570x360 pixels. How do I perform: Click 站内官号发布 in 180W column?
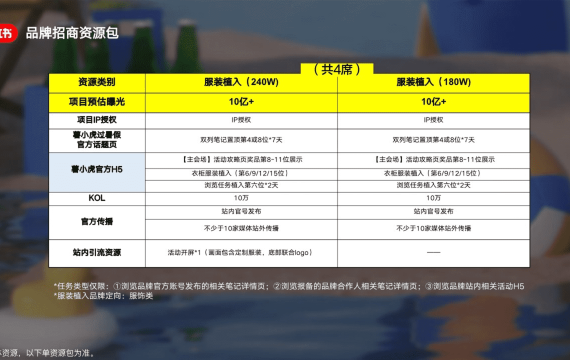pos(433,212)
